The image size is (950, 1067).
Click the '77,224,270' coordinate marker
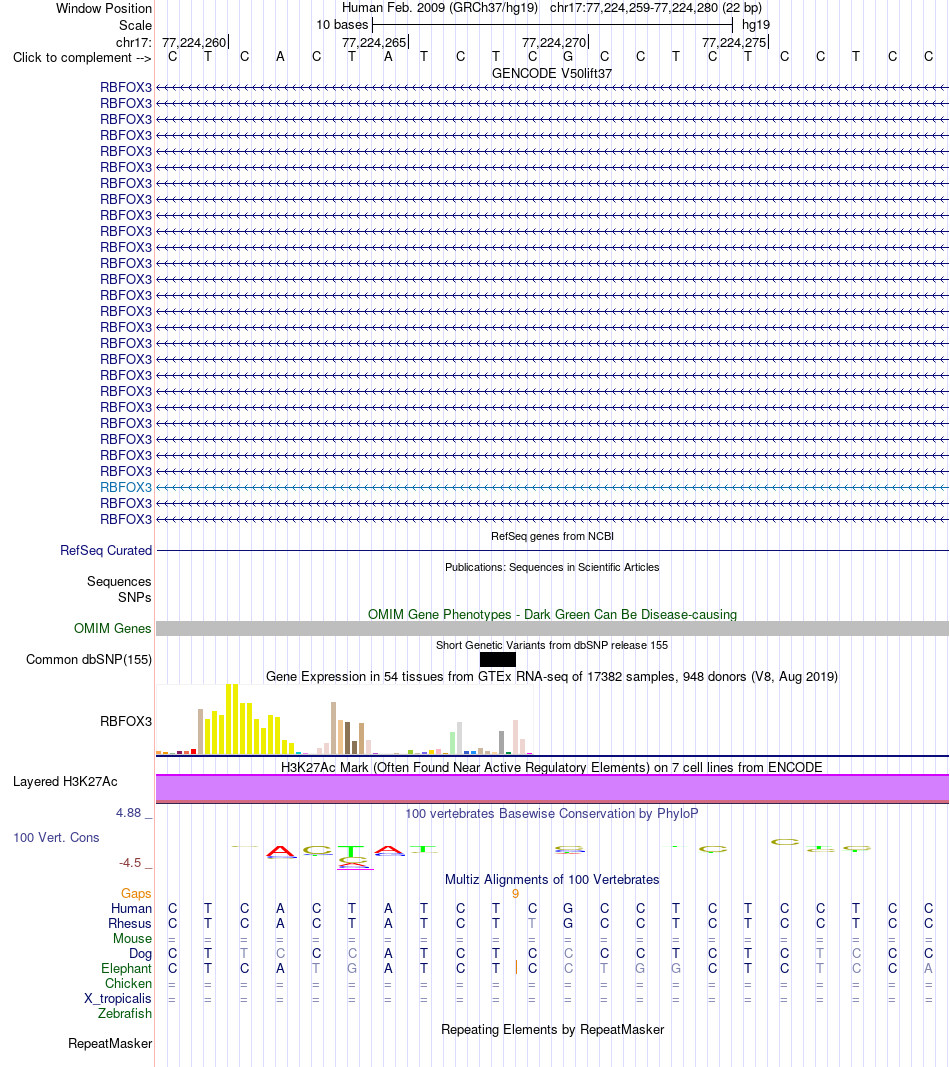coord(554,42)
